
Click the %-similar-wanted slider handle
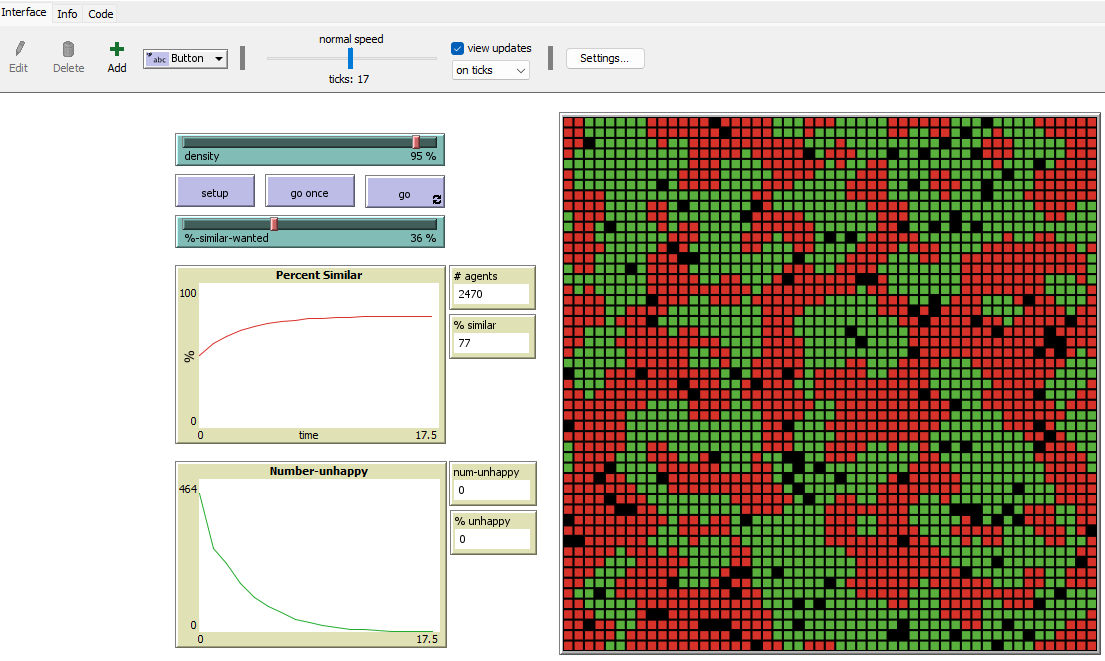[x=274, y=224]
